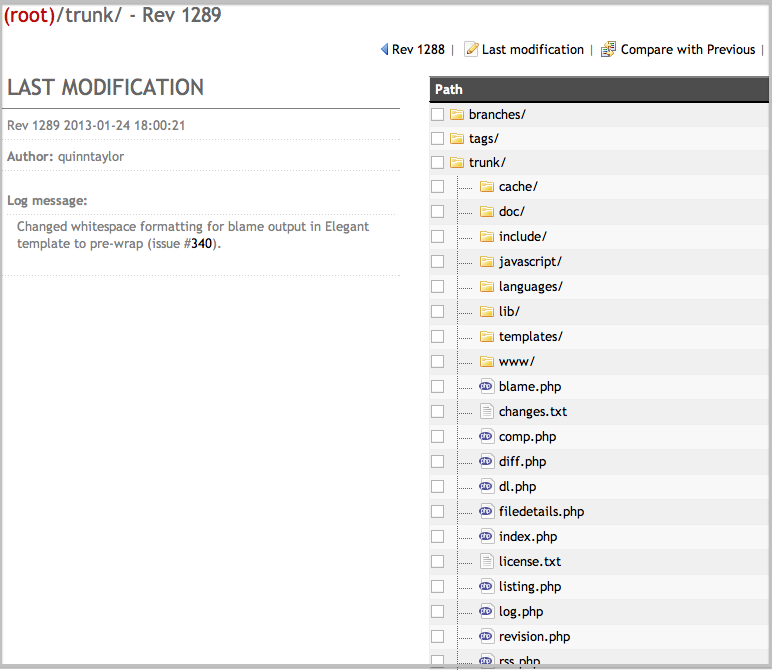Click the folder icon beside branches/
772x670 pixels.
pos(457,114)
